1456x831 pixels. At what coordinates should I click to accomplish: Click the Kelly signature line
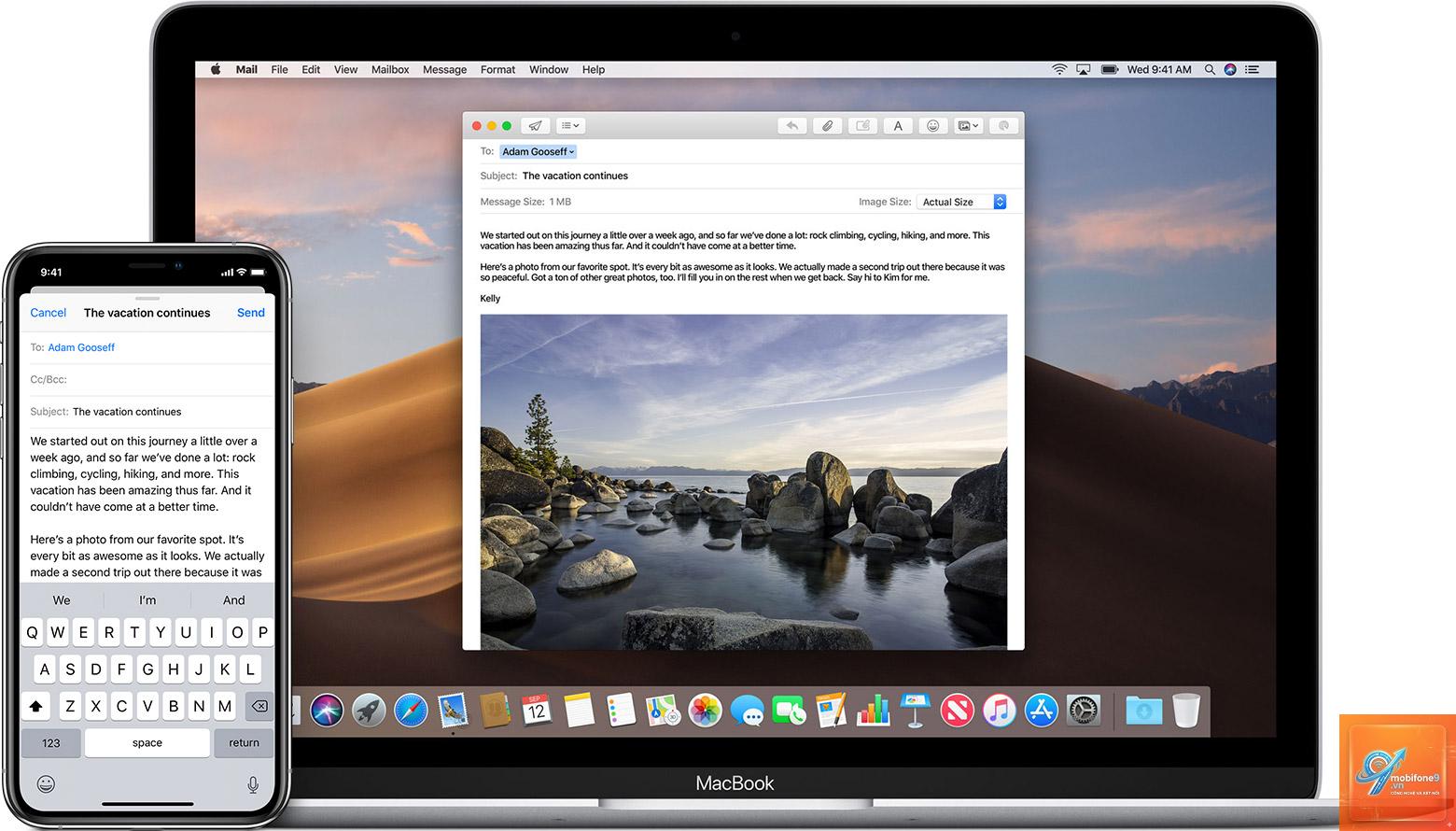[490, 299]
